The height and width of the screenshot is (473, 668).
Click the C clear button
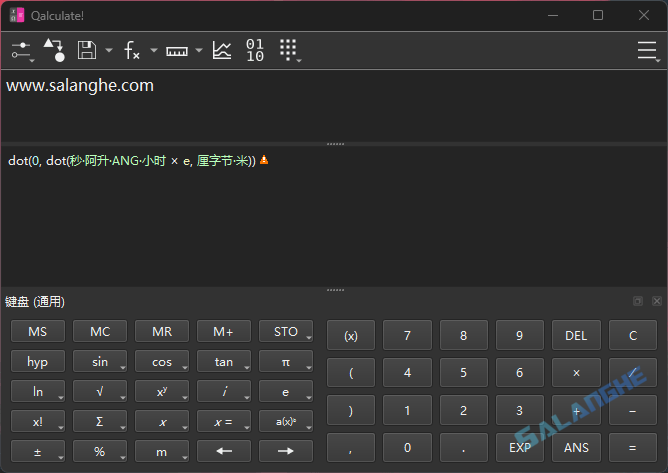tap(633, 335)
